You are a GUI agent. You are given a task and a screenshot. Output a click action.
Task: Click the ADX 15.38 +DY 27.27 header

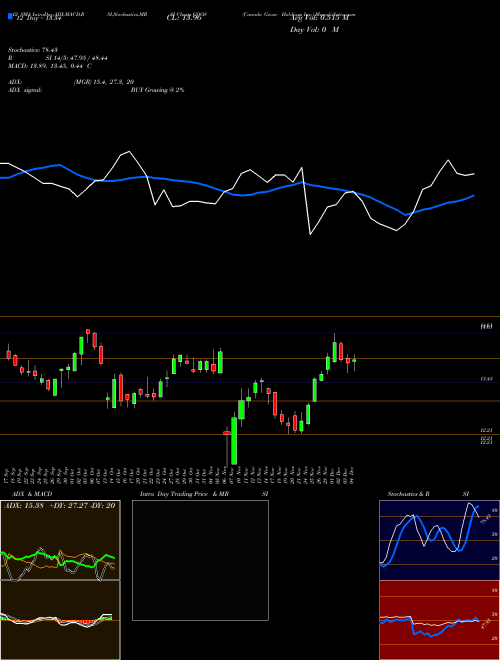(60, 506)
